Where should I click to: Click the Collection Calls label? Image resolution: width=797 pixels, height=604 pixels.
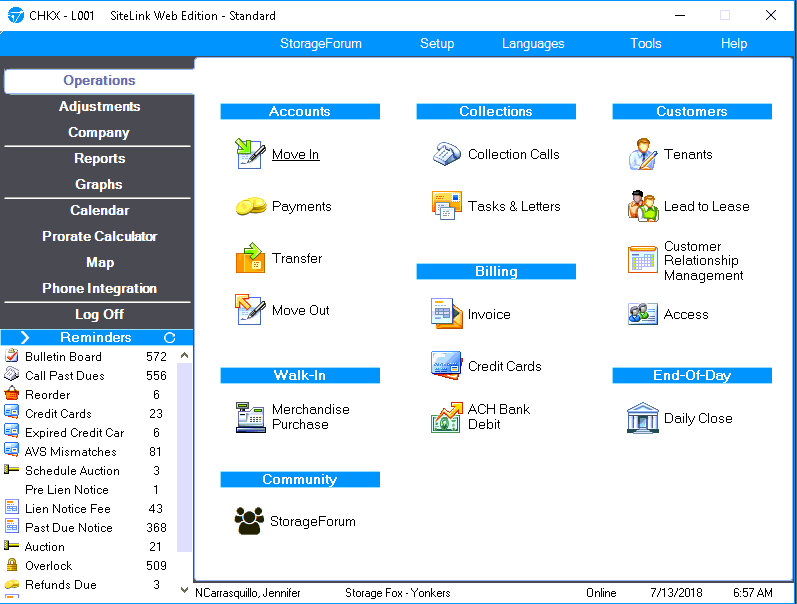513,154
